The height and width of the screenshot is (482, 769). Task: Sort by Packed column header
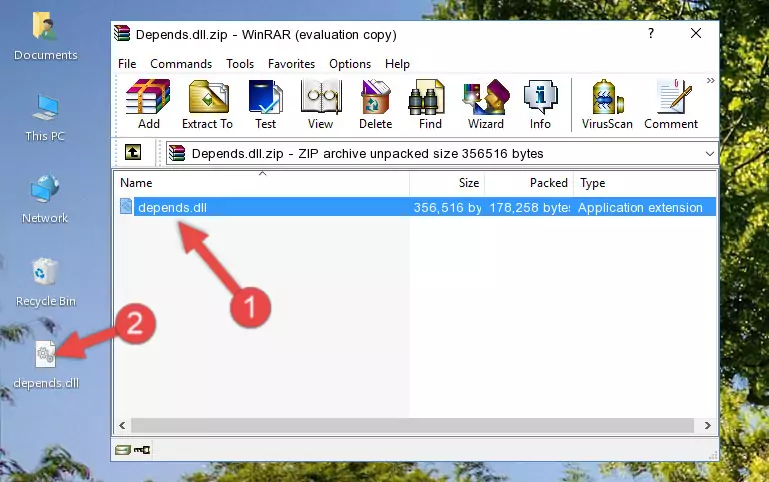tap(529, 183)
